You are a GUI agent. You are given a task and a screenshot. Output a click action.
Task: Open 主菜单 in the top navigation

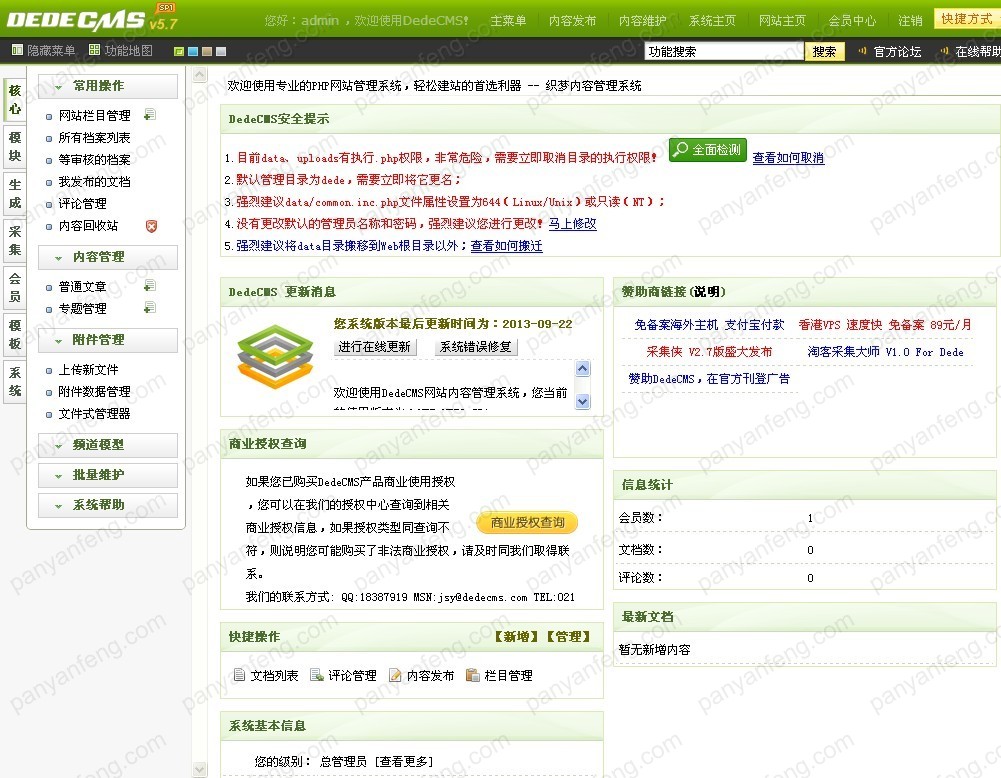coord(508,20)
